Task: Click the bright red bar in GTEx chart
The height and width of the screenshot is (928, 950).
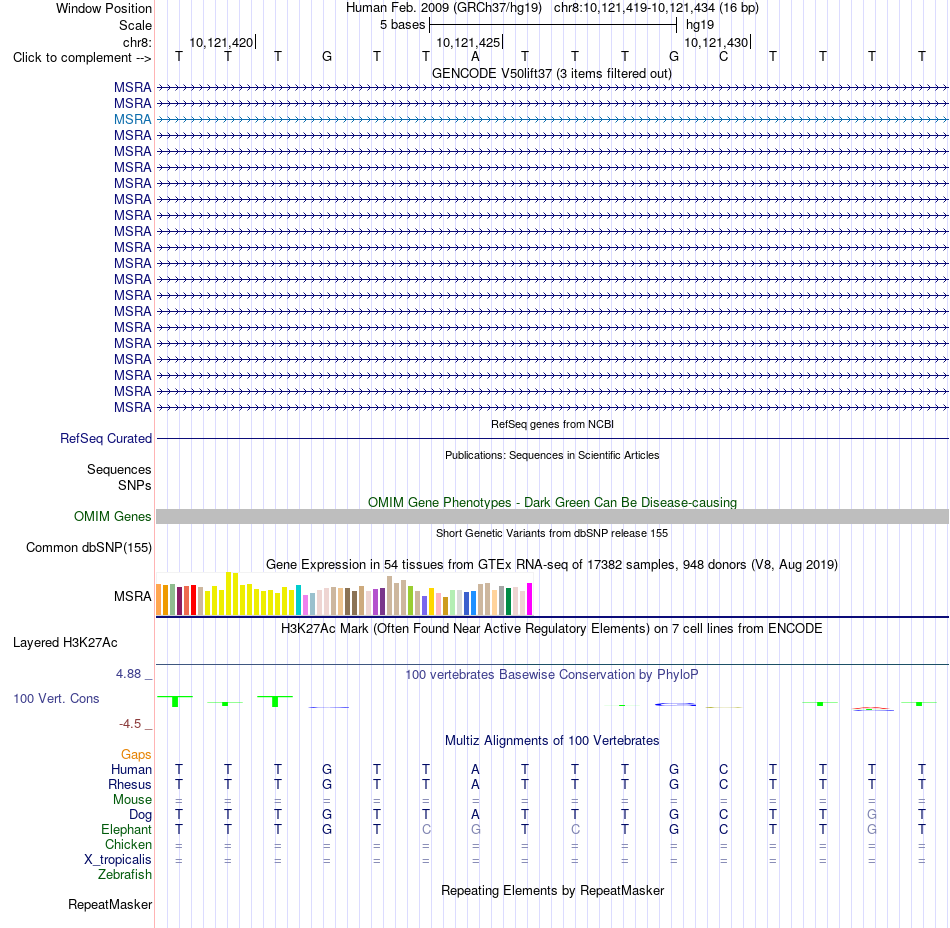Action: pos(193,600)
